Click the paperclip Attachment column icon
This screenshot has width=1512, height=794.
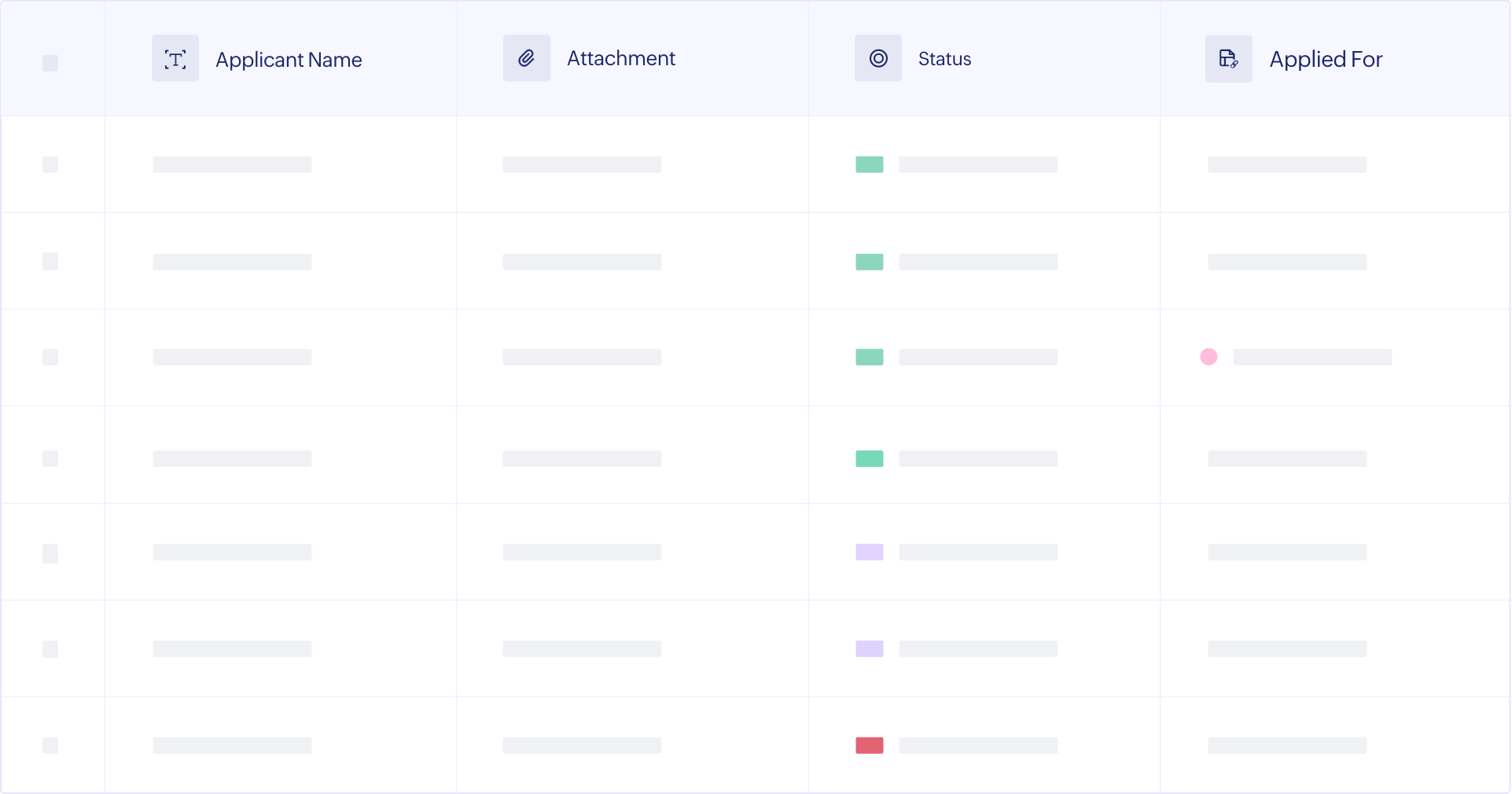(x=526, y=58)
